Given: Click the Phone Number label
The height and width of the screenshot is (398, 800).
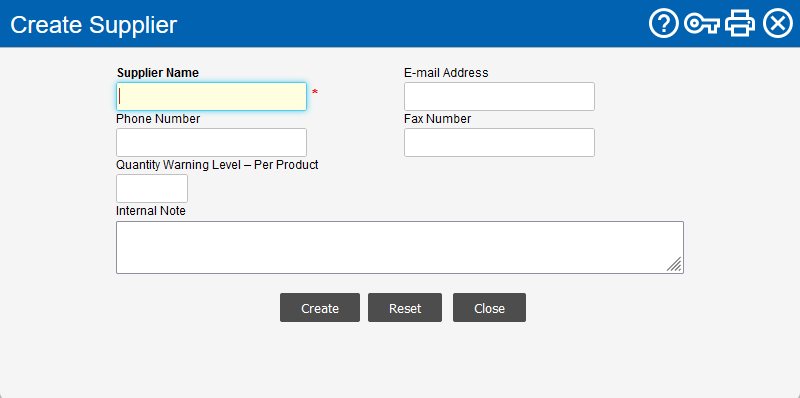Looking at the screenshot, I should (x=158, y=119).
